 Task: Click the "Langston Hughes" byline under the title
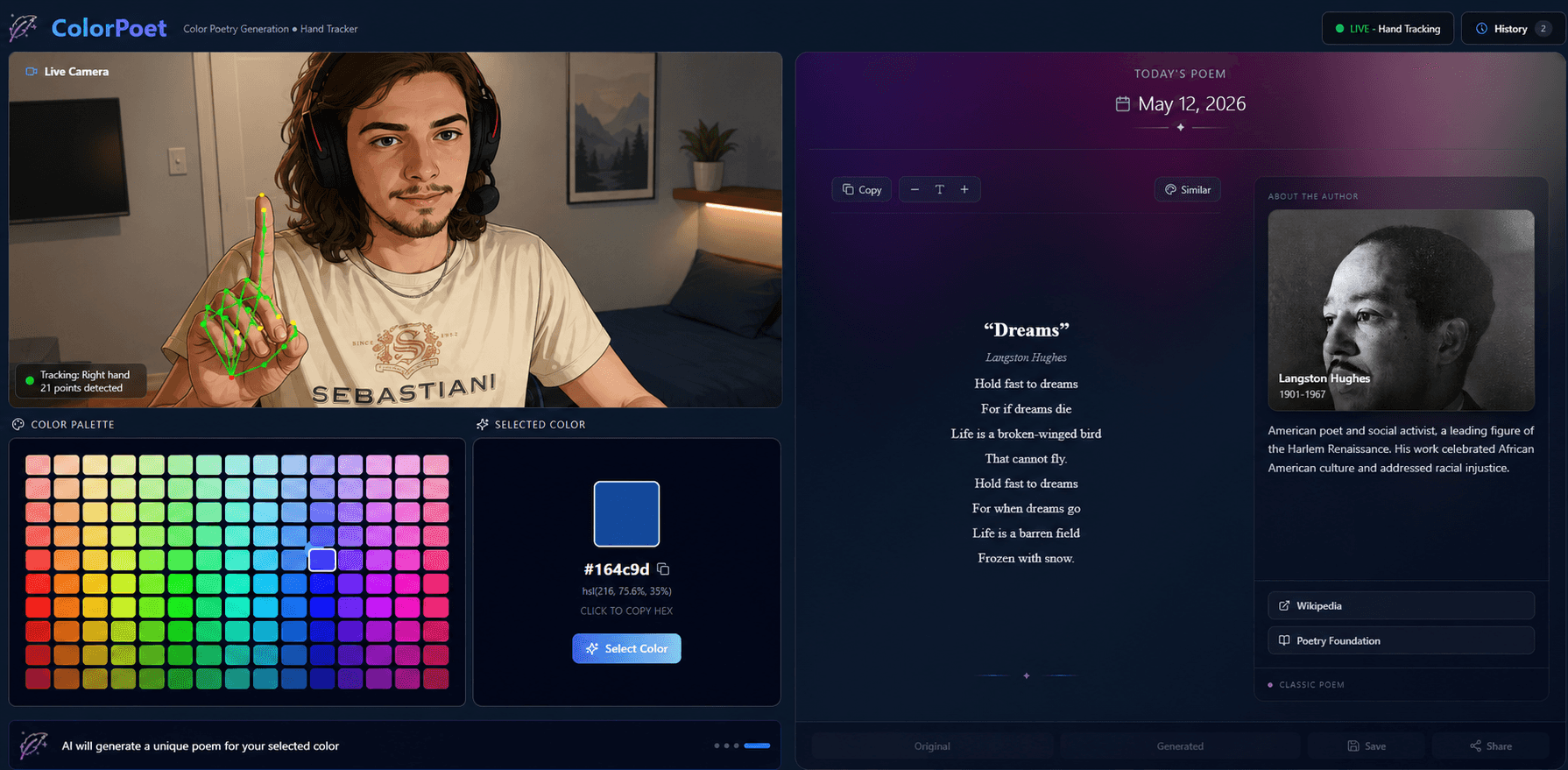[x=1026, y=357]
